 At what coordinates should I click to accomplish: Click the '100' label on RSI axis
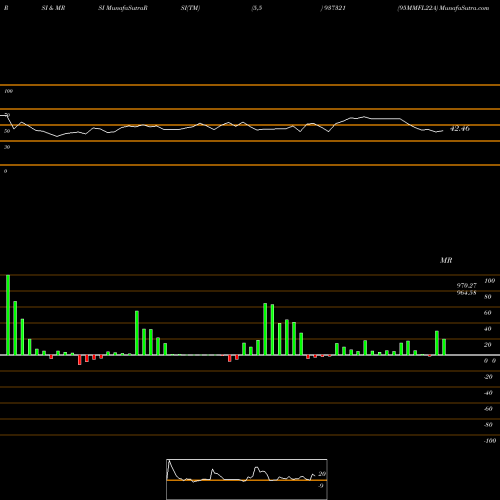point(9,91)
